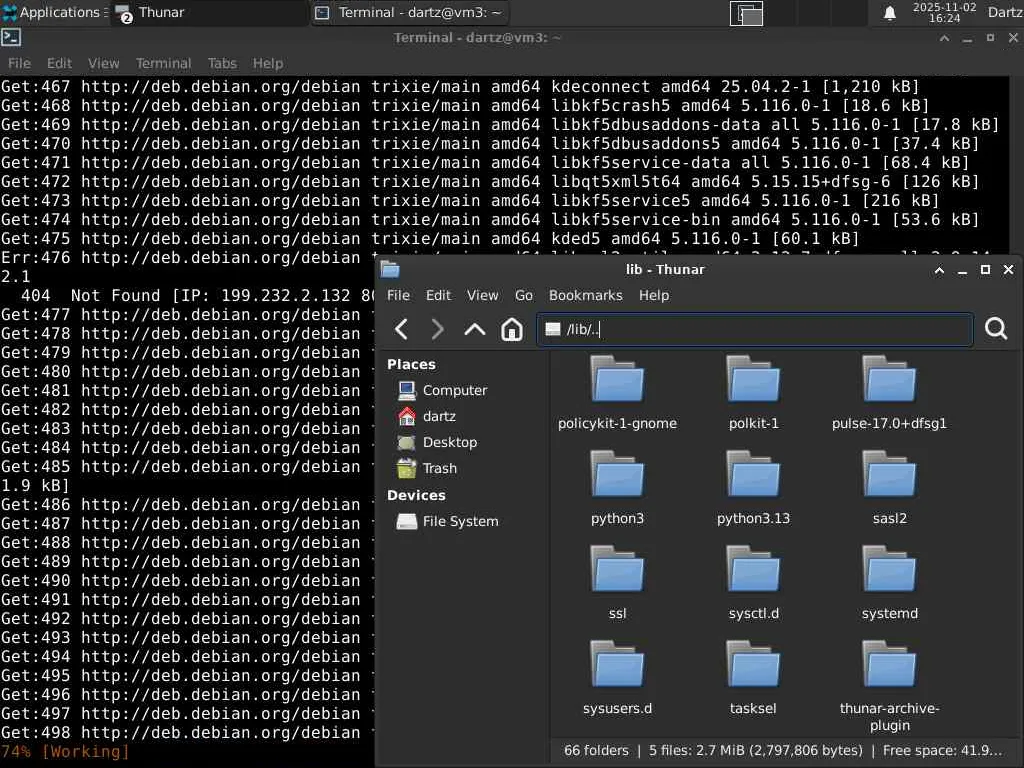Switch to Terminal taskbar button
Viewport: 1024px width, 768px height.
[x=408, y=12]
